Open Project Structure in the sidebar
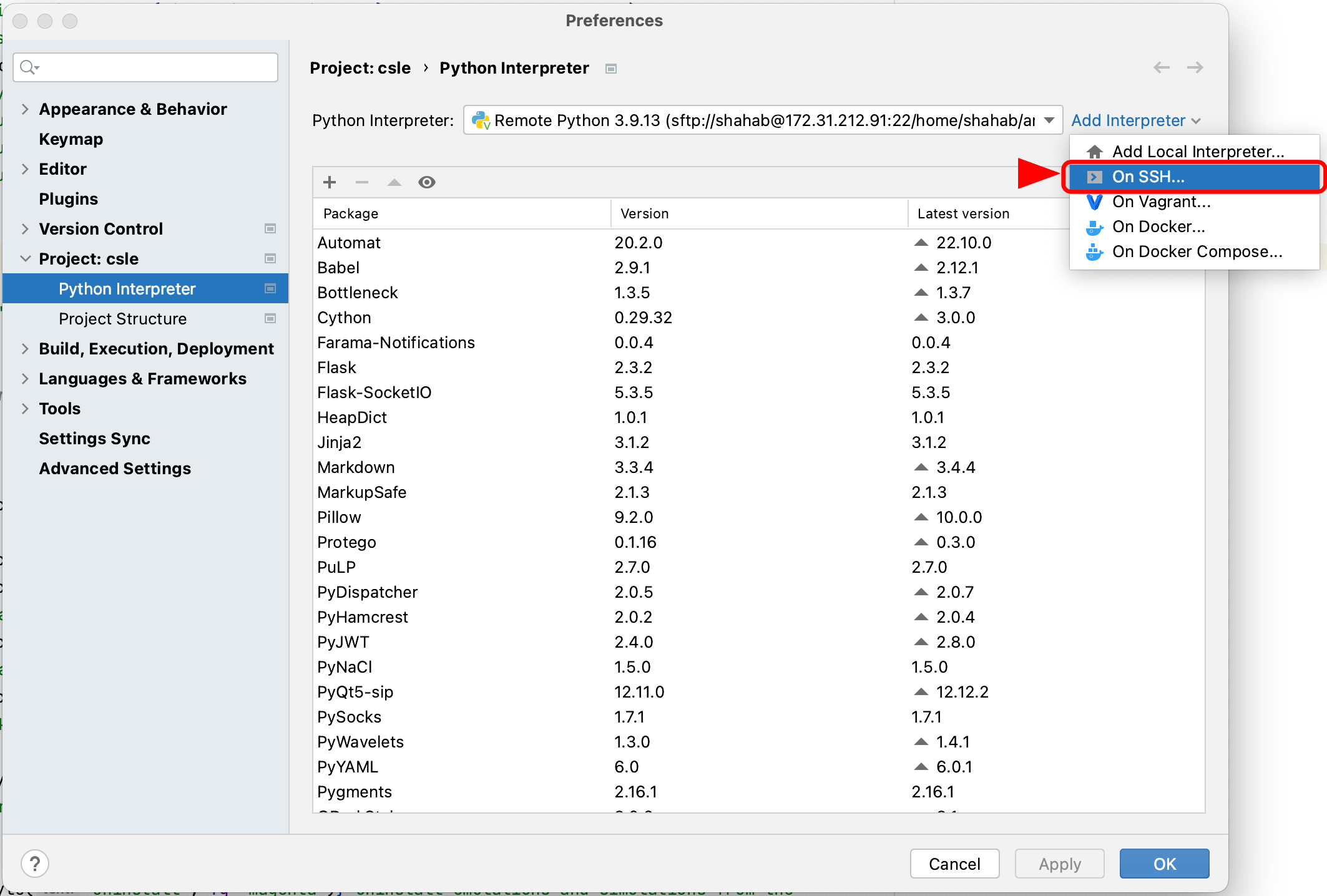Image resolution: width=1327 pixels, height=896 pixels. [x=122, y=319]
